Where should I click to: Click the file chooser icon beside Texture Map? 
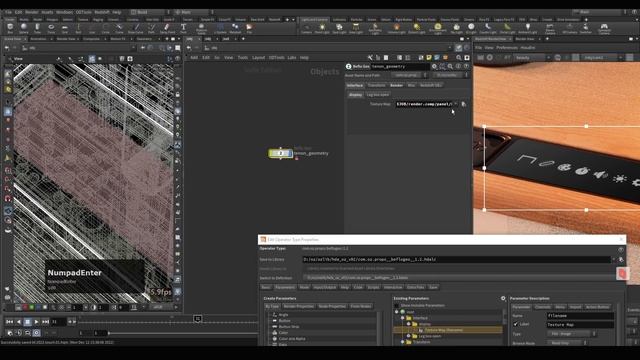pos(463,104)
